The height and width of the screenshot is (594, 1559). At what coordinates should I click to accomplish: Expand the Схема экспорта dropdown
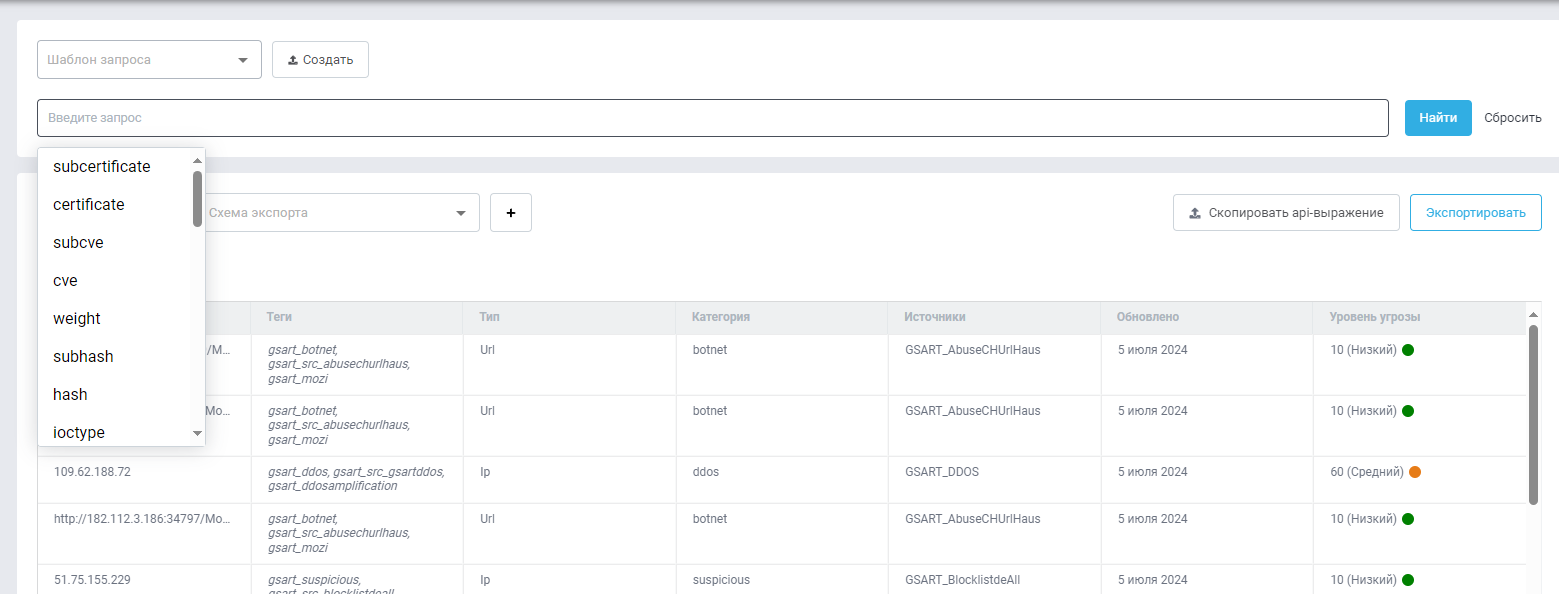point(340,213)
